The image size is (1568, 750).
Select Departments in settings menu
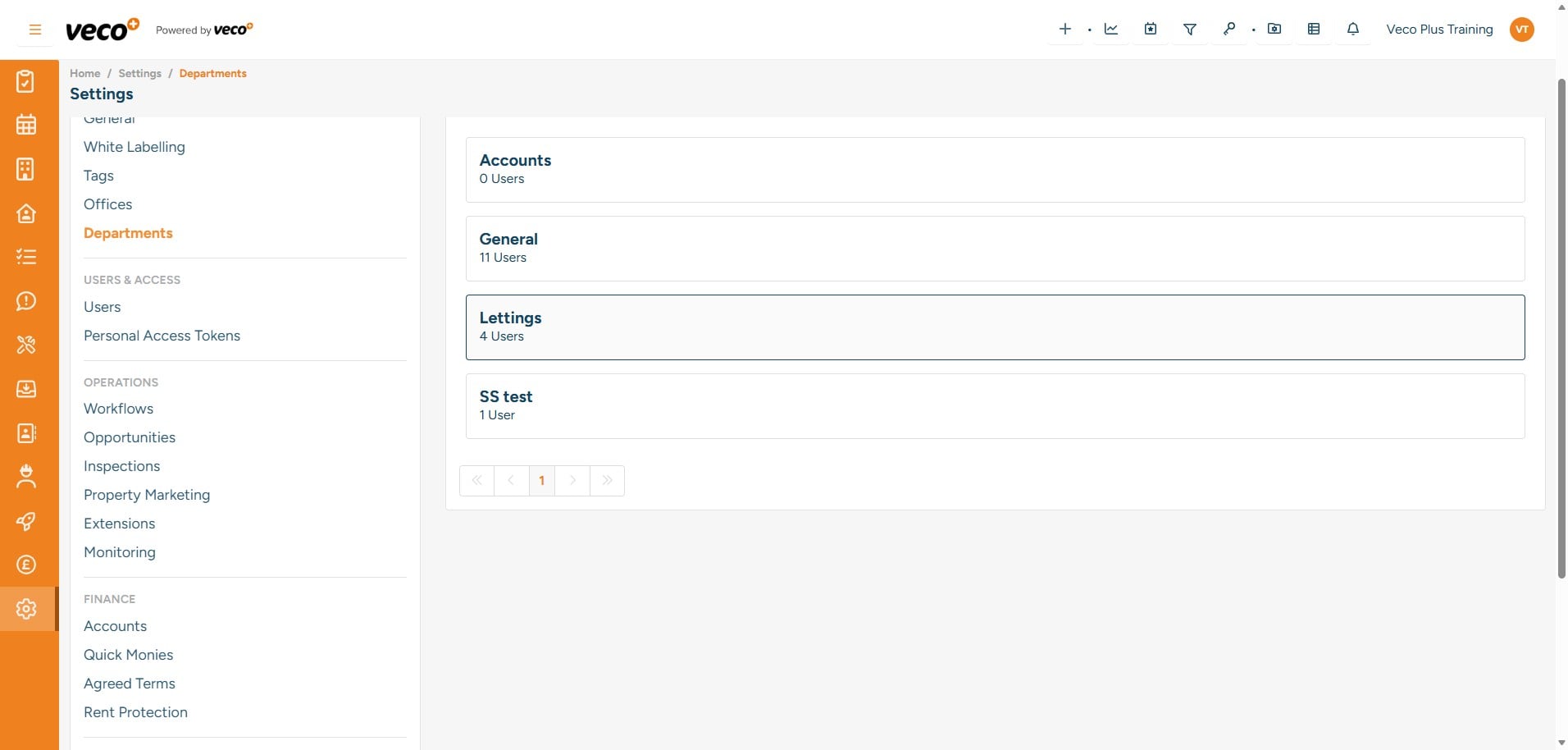coord(128,233)
